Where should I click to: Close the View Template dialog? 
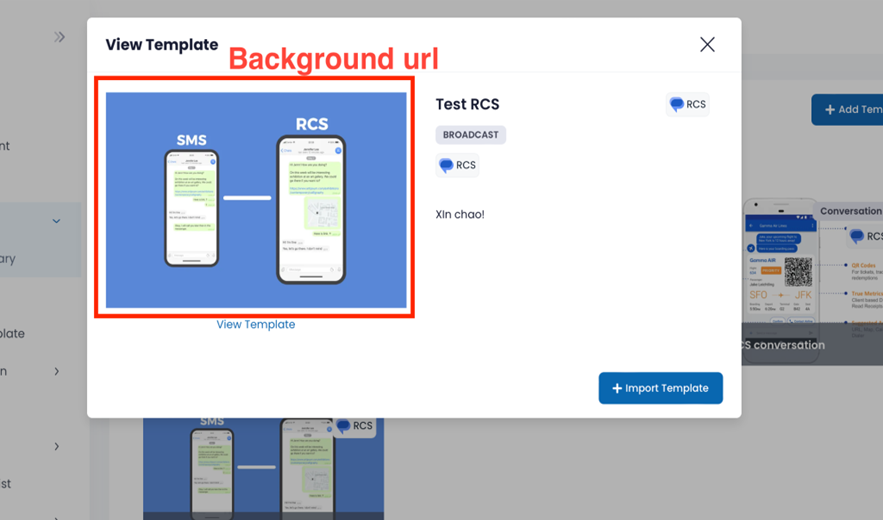click(707, 45)
